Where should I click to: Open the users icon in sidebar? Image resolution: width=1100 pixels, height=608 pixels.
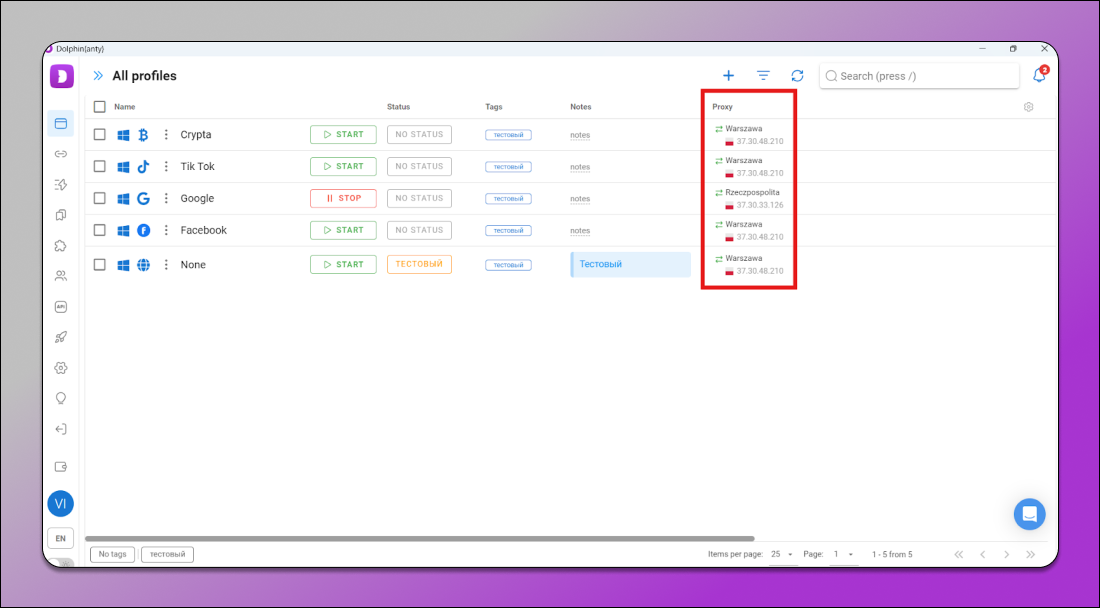61,276
